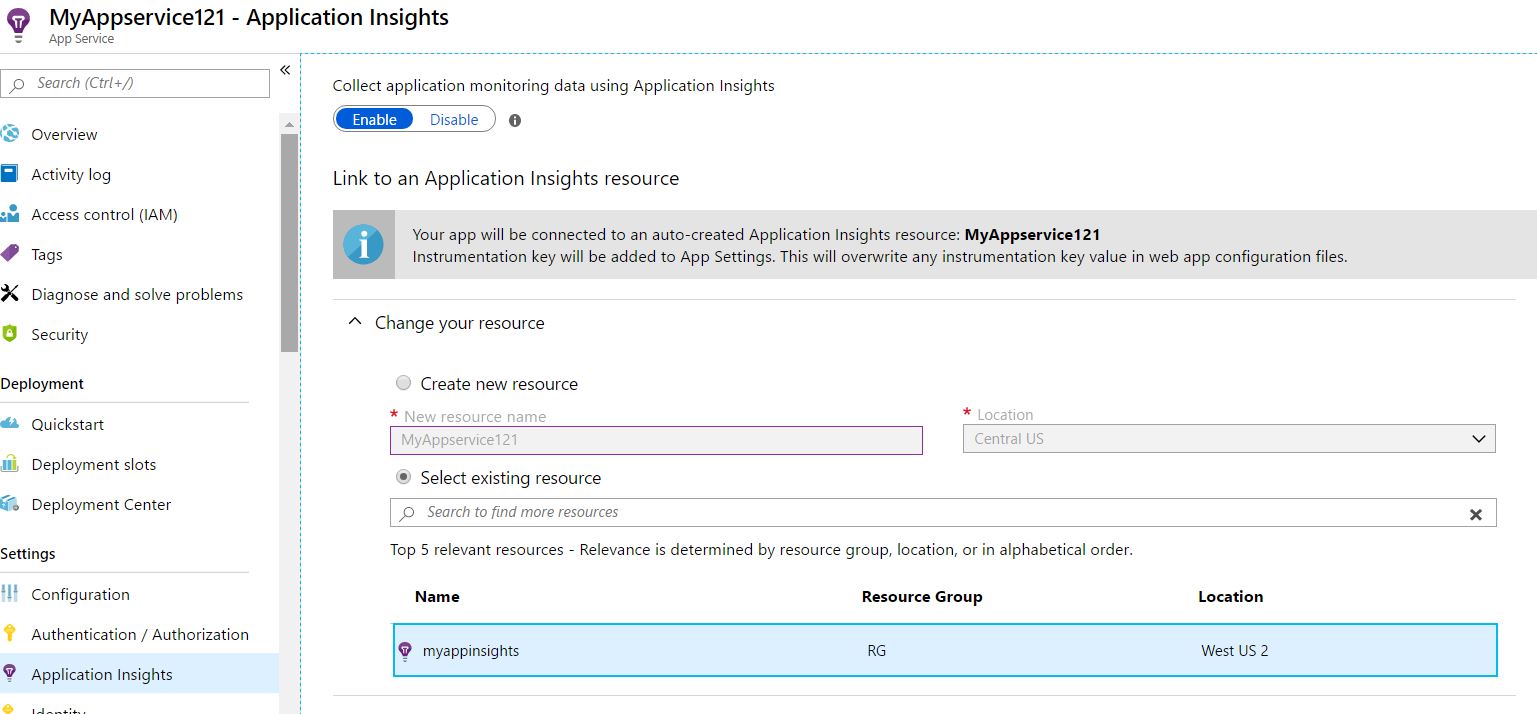This screenshot has width=1537, height=714.
Task: Click Diagnose and solve problems
Action: pyautogui.click(x=137, y=294)
